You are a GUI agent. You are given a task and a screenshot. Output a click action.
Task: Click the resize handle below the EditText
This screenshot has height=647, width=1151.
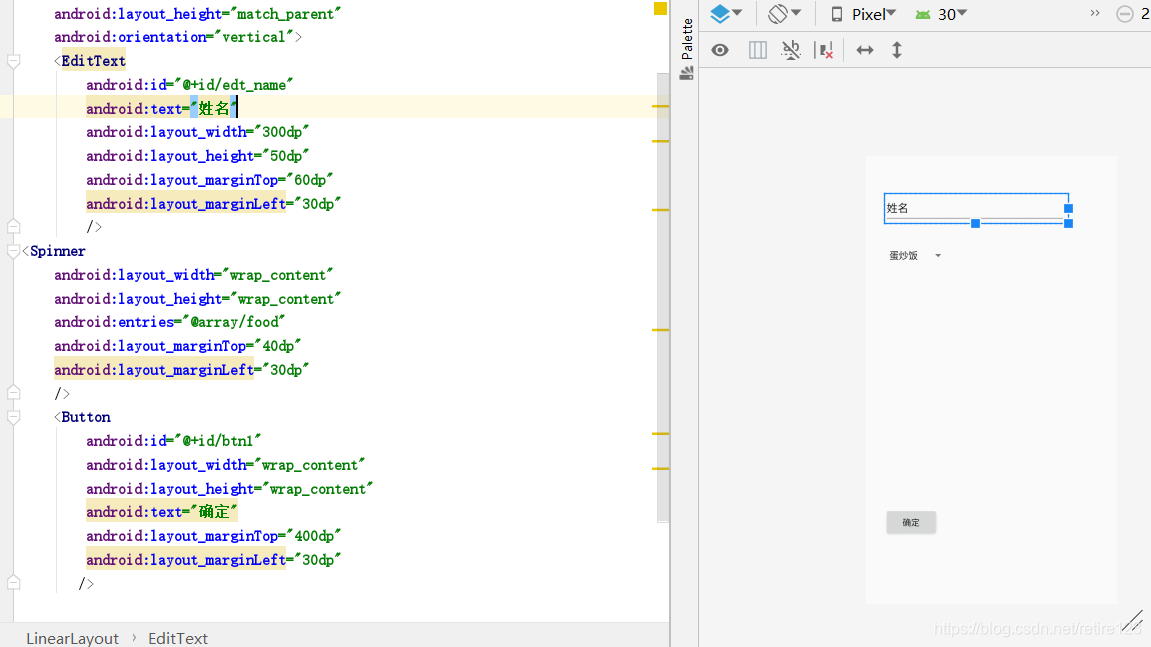pyautogui.click(x=976, y=223)
